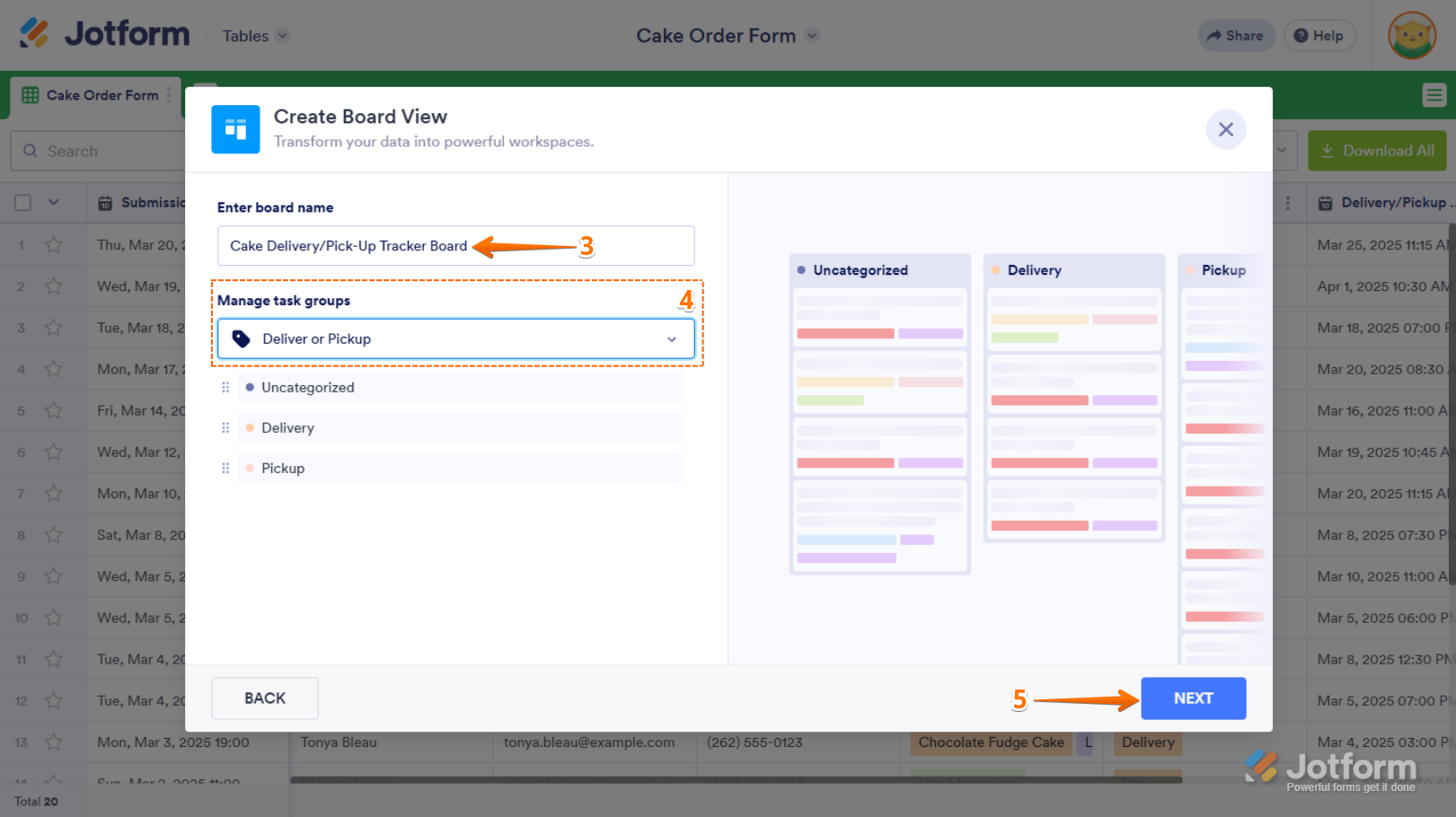The height and width of the screenshot is (817, 1456).
Task: Open the Help menu
Action: (x=1319, y=36)
